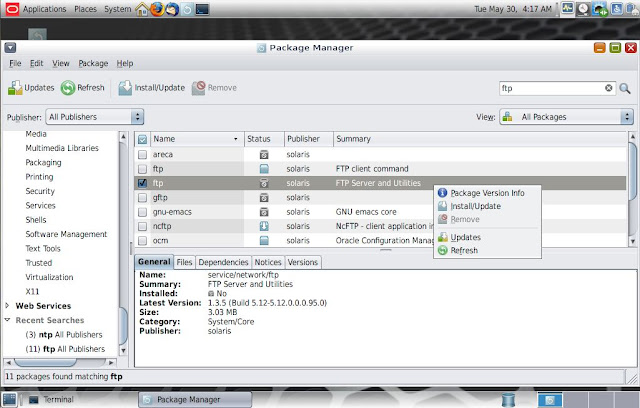Switch to the Dependencies tab
640x408 pixels.
(223, 262)
